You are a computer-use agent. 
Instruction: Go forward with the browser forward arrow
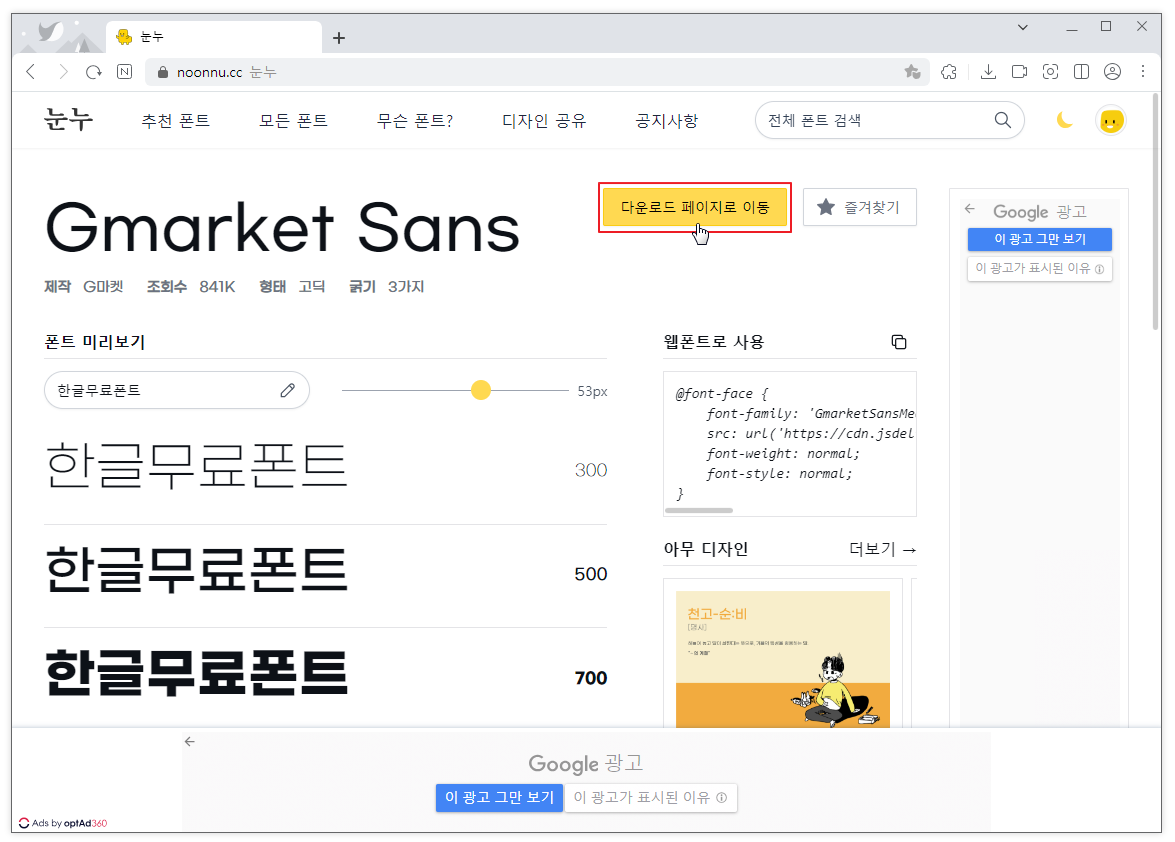coord(63,72)
